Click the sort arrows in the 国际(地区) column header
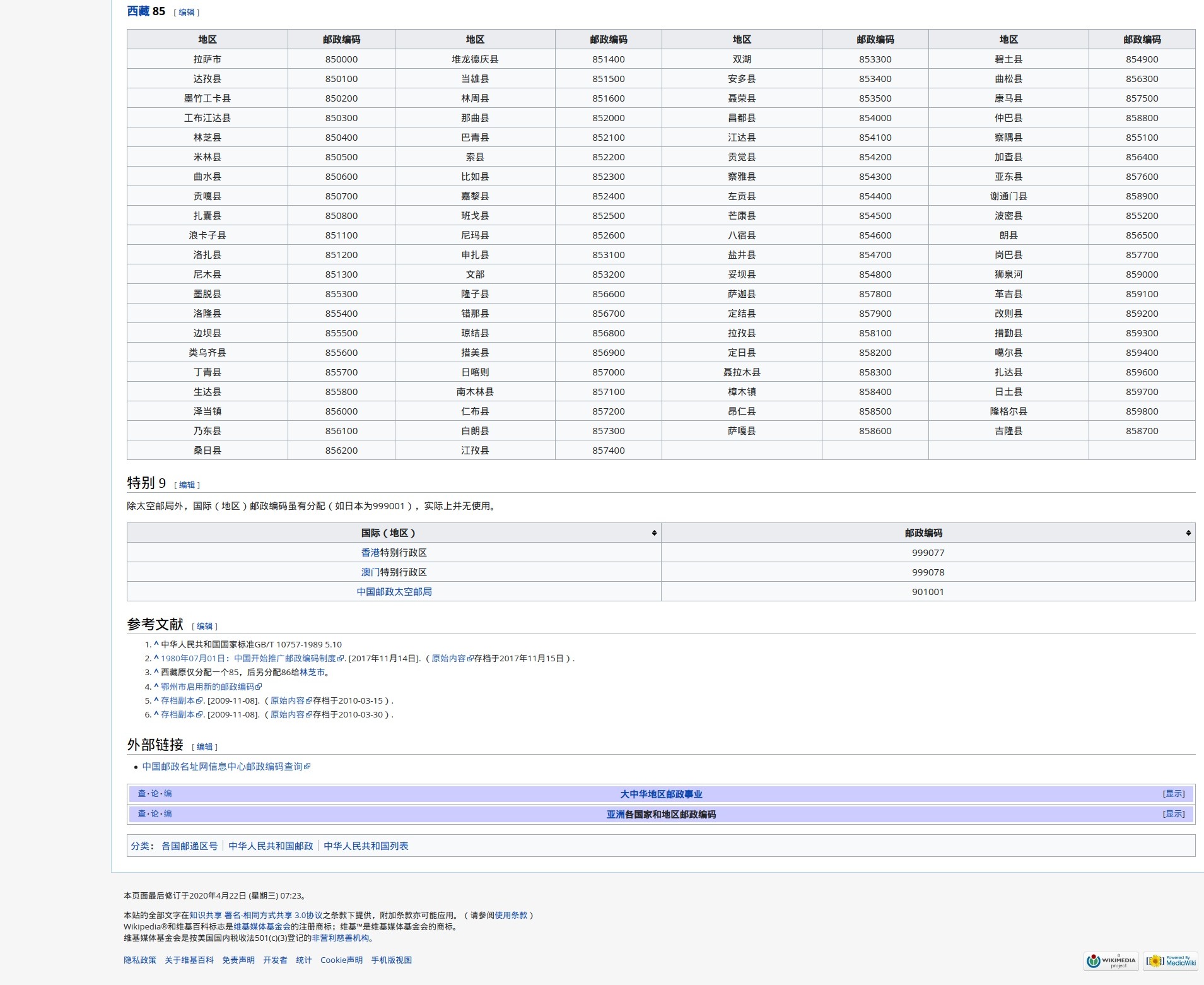Image resolution: width=1204 pixels, height=985 pixels. [654, 533]
